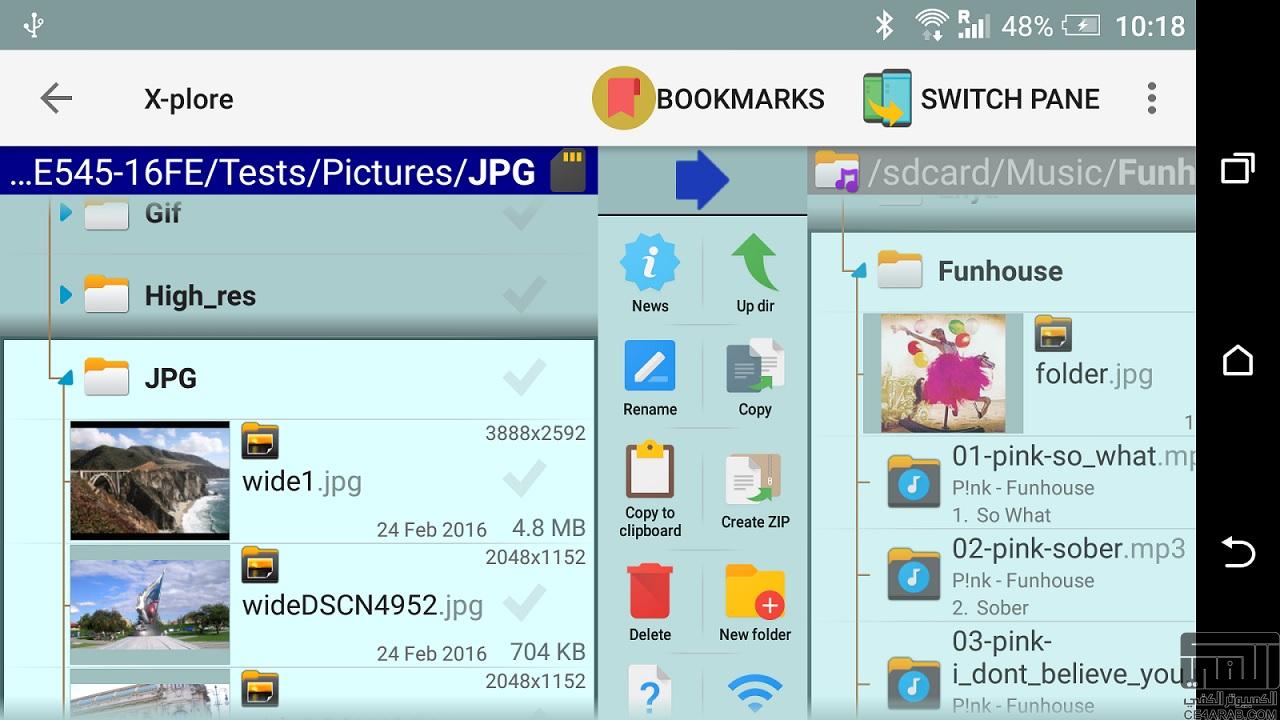Tap the BOOKMARKS label
This screenshot has width=1280, height=720.
pyautogui.click(x=740, y=99)
